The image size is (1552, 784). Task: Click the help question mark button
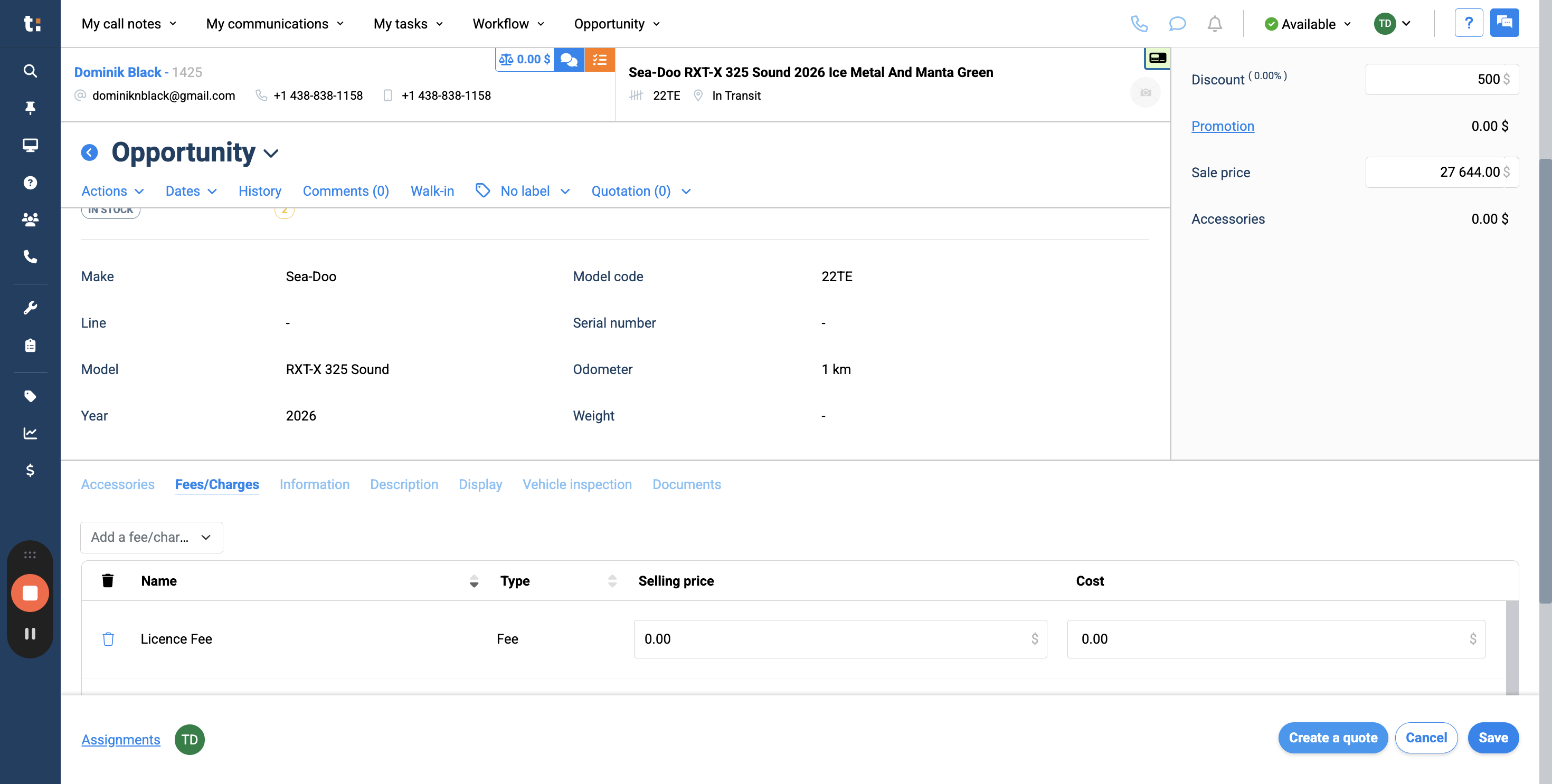tap(1469, 22)
